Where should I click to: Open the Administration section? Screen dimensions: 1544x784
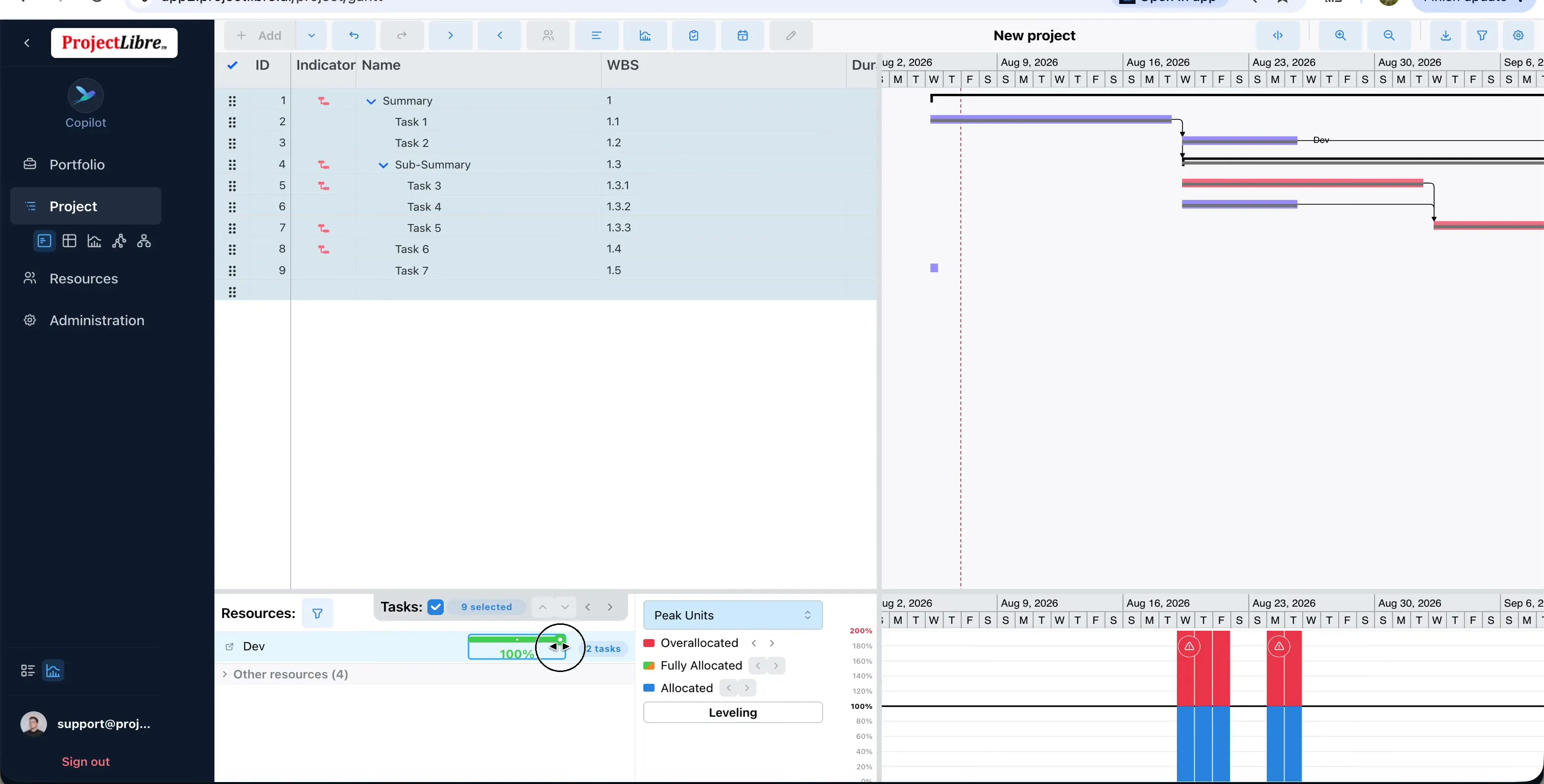(x=86, y=320)
